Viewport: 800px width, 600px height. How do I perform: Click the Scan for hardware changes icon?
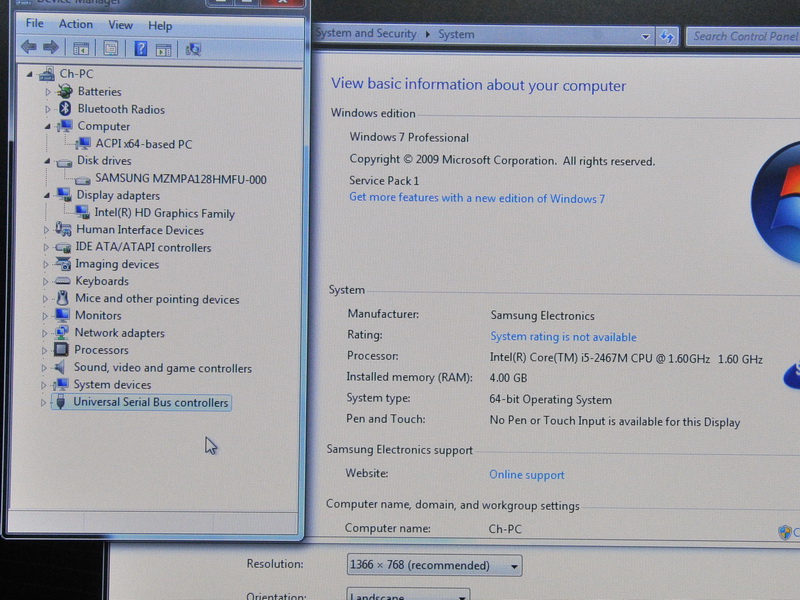click(193, 49)
